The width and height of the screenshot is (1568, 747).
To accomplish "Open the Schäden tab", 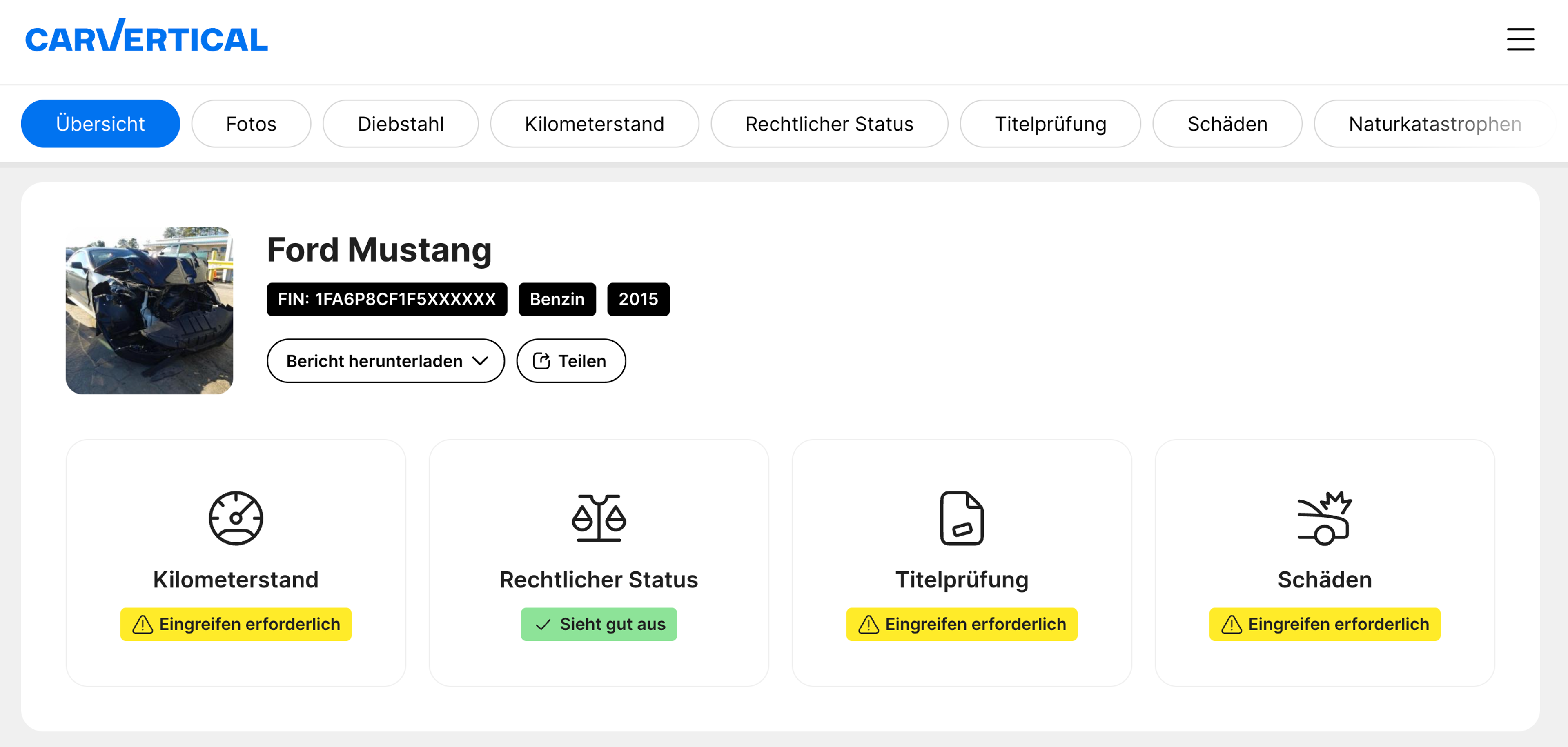I will click(x=1228, y=124).
